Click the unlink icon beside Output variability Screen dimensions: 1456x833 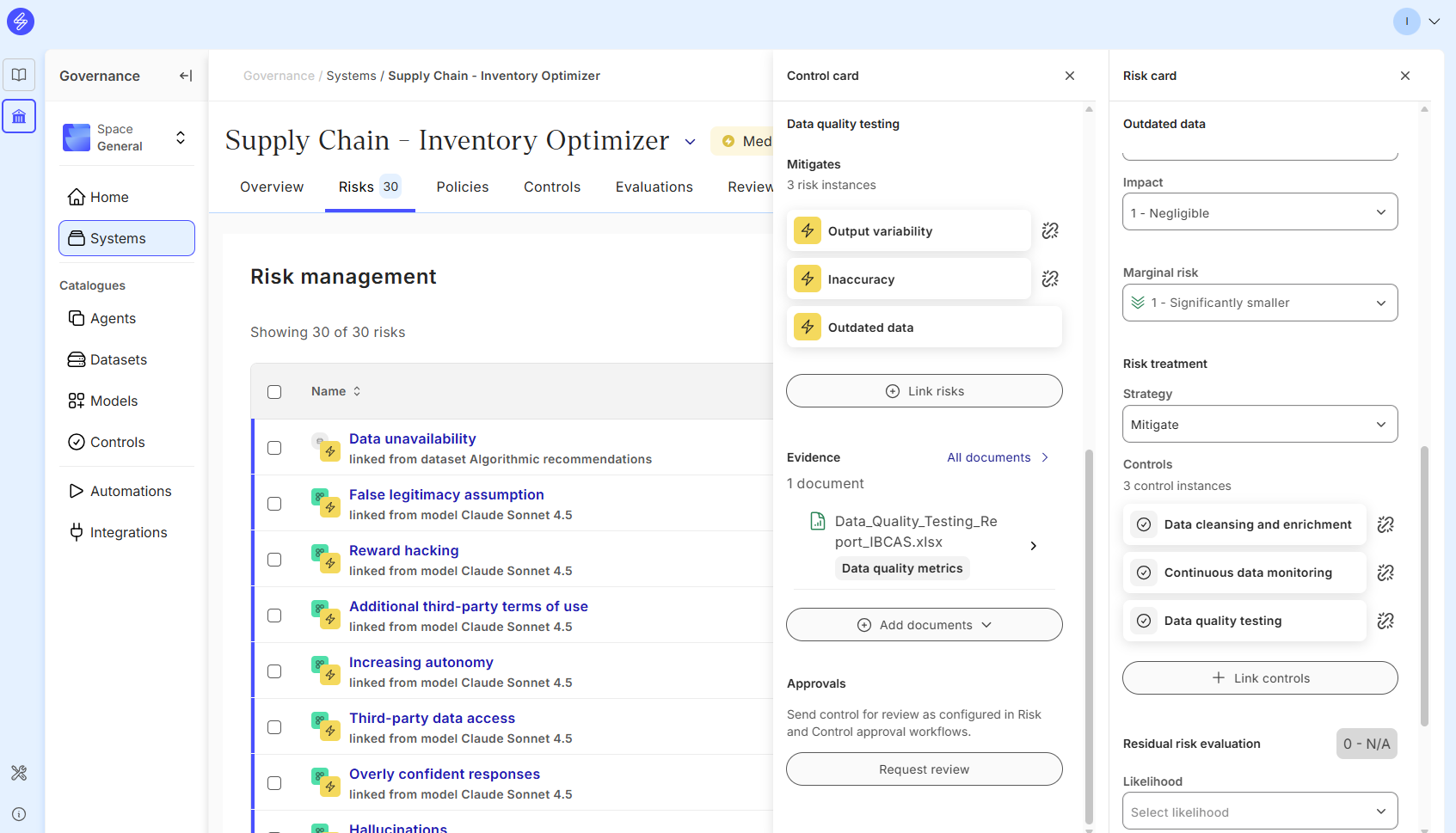[1050, 230]
